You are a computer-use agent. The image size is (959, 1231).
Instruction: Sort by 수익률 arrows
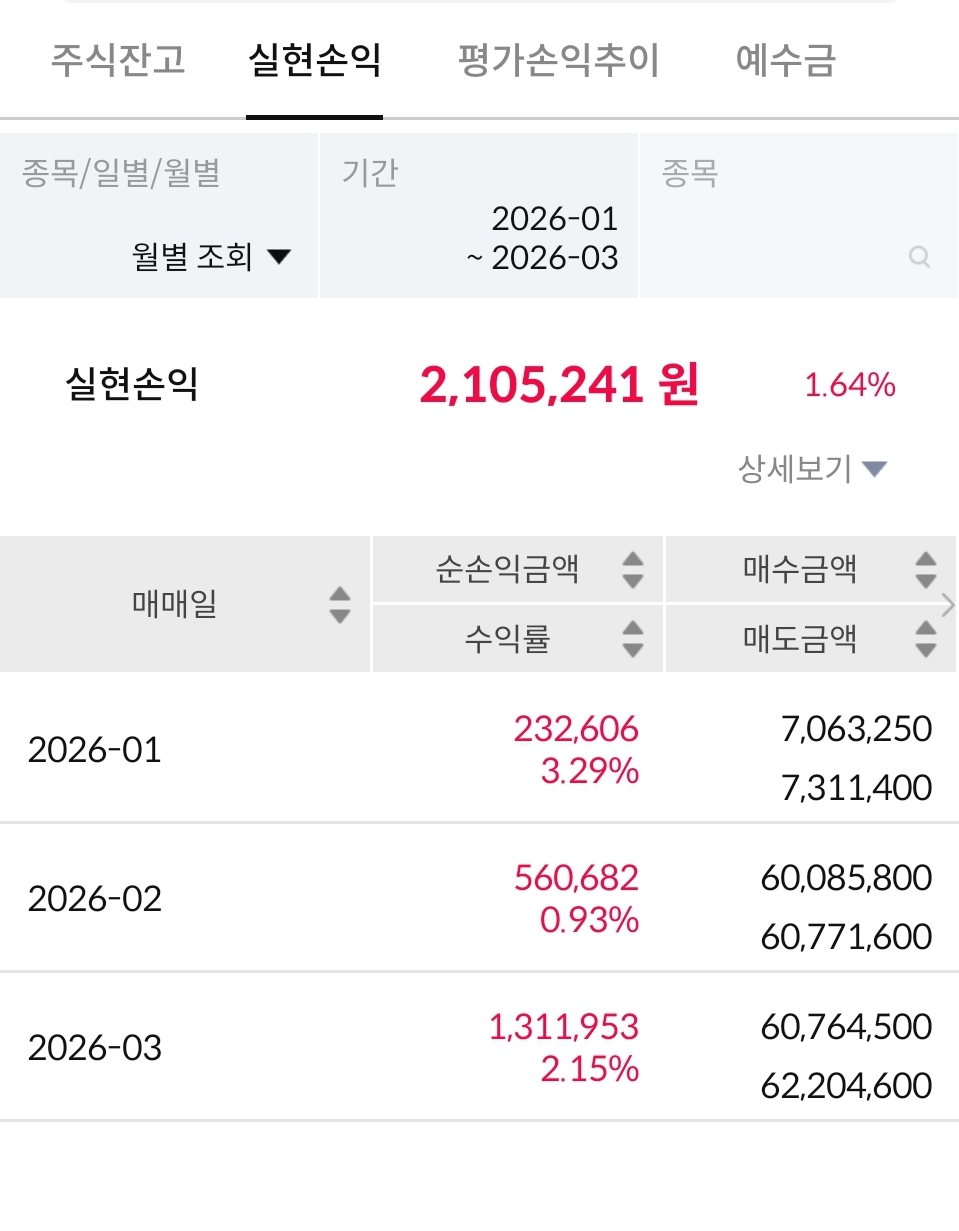[632, 638]
